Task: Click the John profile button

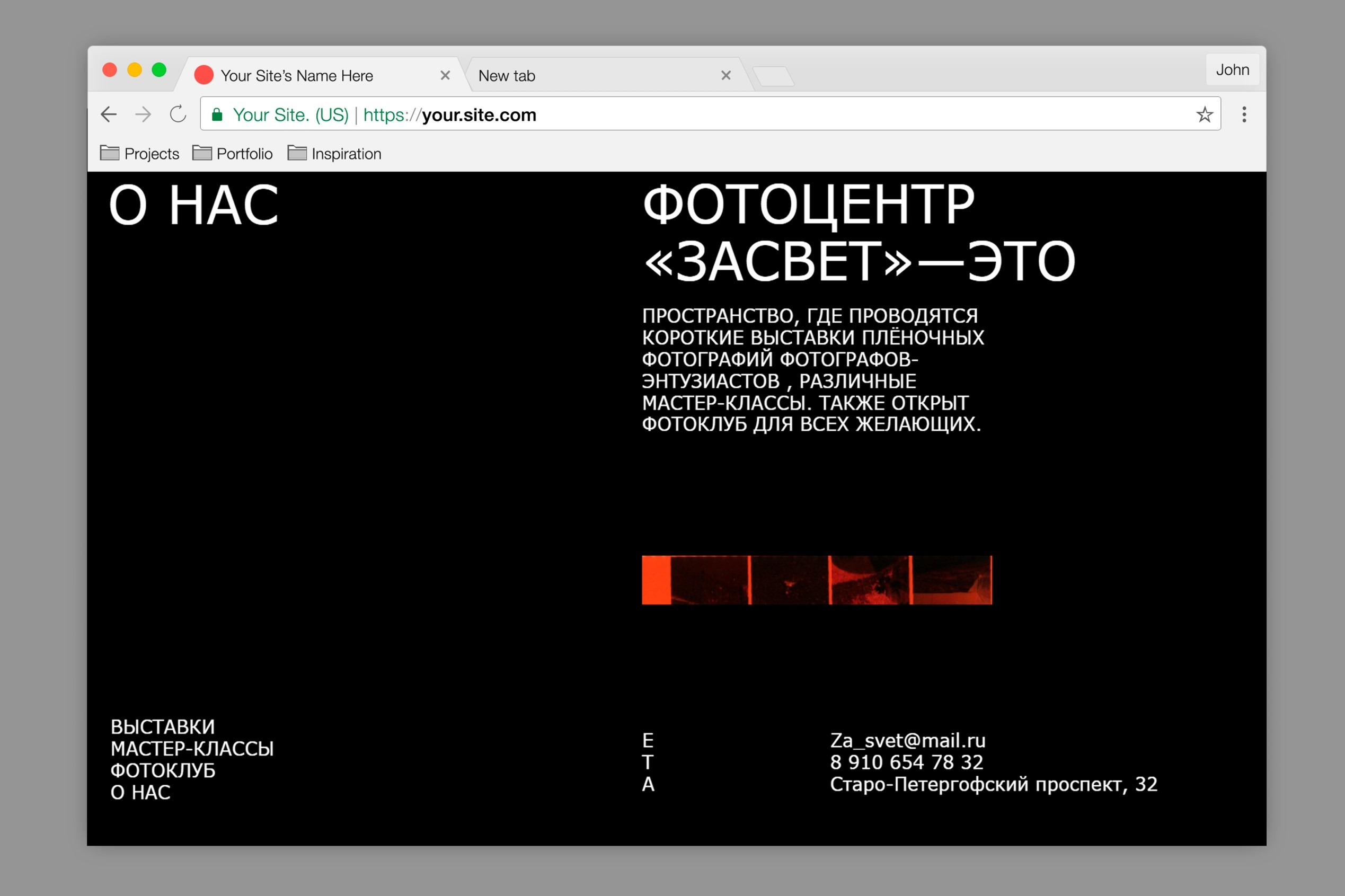Action: (x=1233, y=70)
